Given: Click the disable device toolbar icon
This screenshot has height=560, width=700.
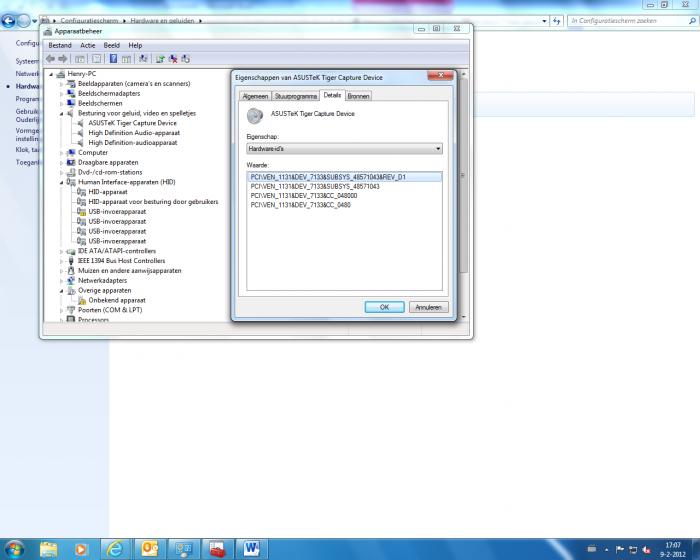Looking at the screenshot, I should pos(185,59).
